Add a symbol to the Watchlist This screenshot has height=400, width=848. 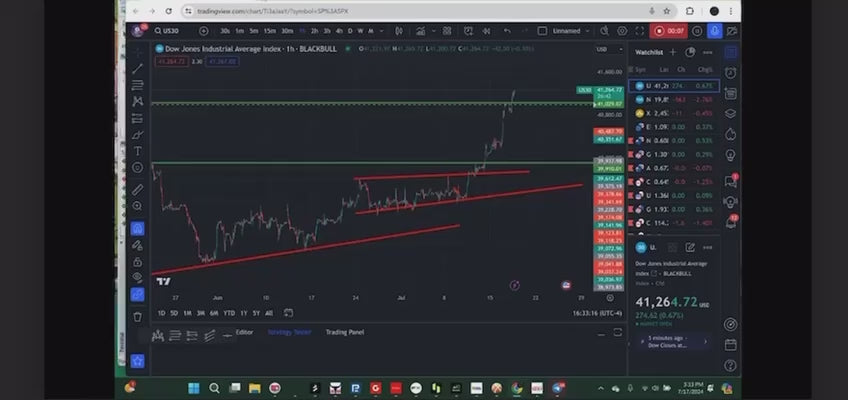click(672, 52)
